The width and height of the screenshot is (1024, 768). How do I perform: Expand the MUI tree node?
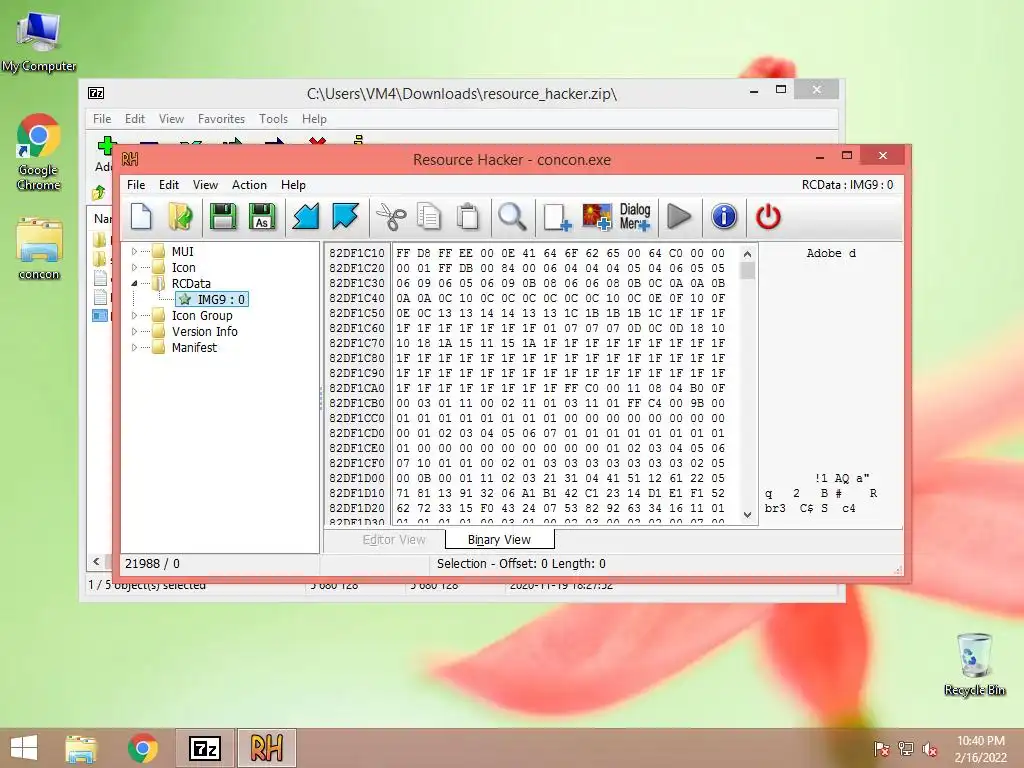(x=135, y=251)
